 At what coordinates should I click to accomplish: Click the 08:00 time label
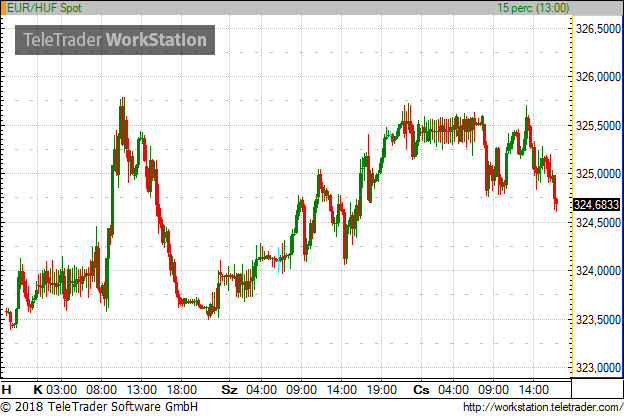pyautogui.click(x=101, y=389)
